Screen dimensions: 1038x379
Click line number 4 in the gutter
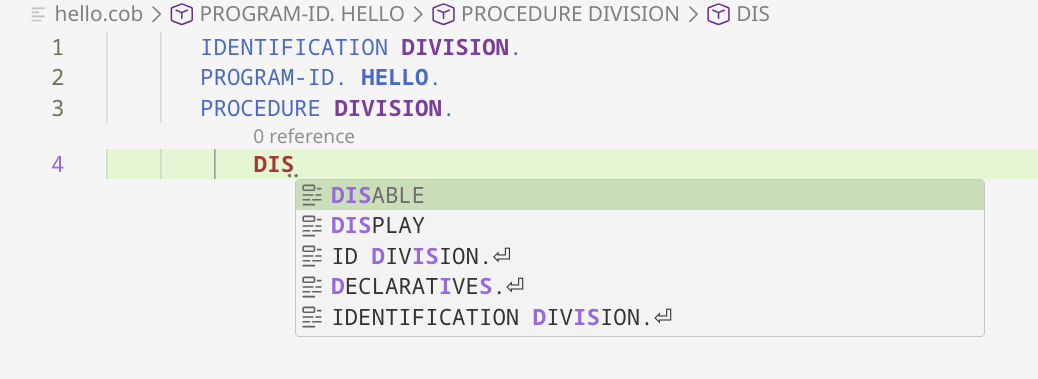coord(58,164)
